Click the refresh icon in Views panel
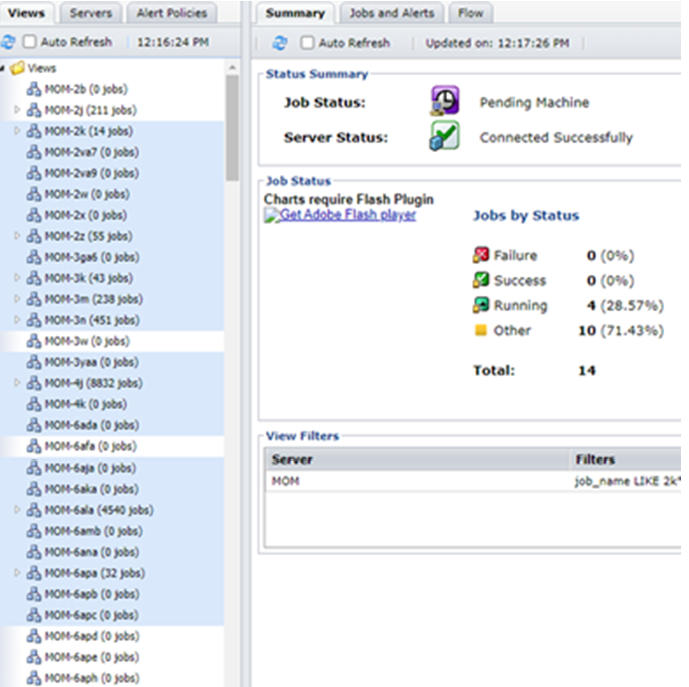 coord(8,43)
